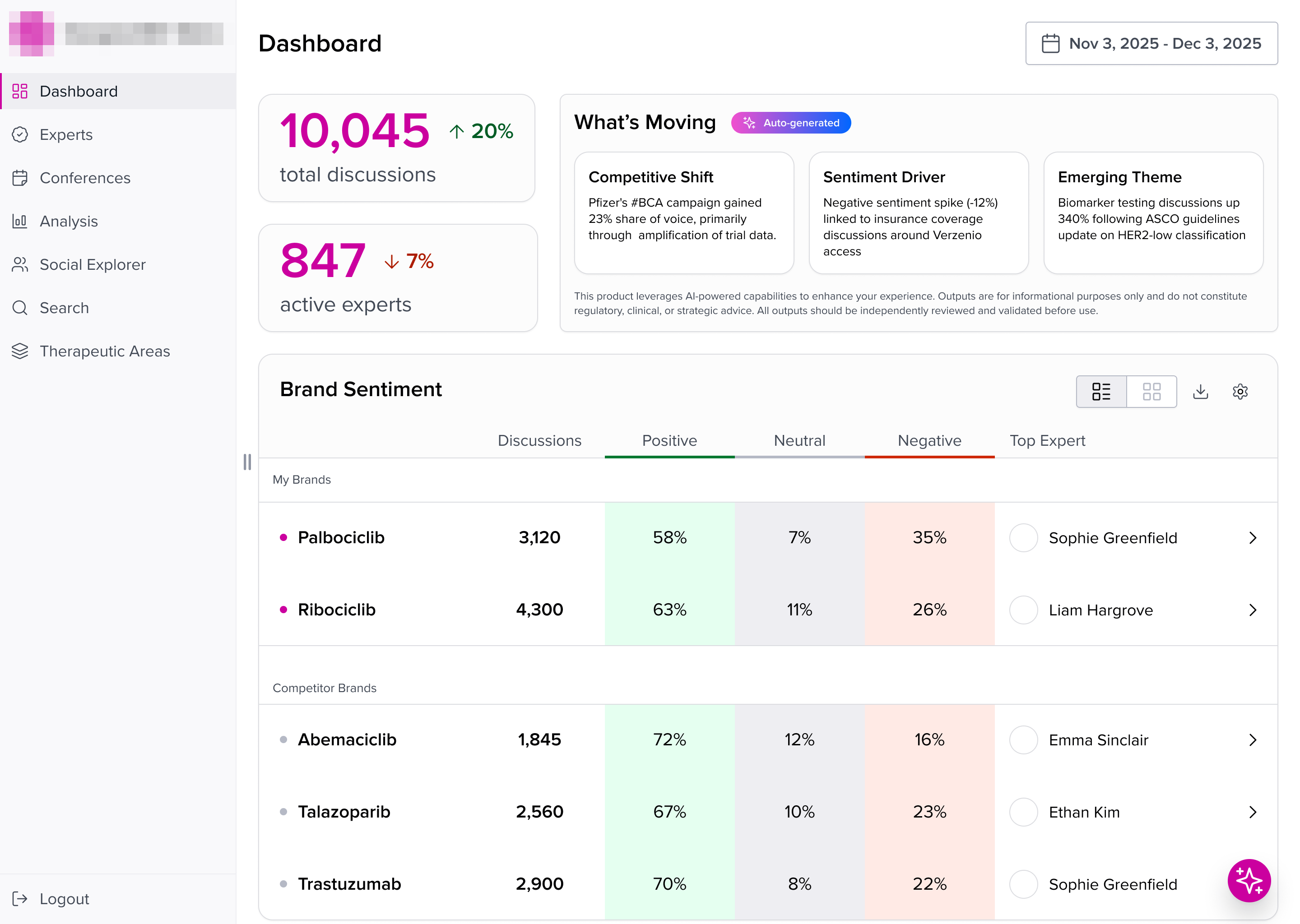The width and height of the screenshot is (1300, 924).
Task: Open the Competitive Shift card
Action: (x=683, y=213)
